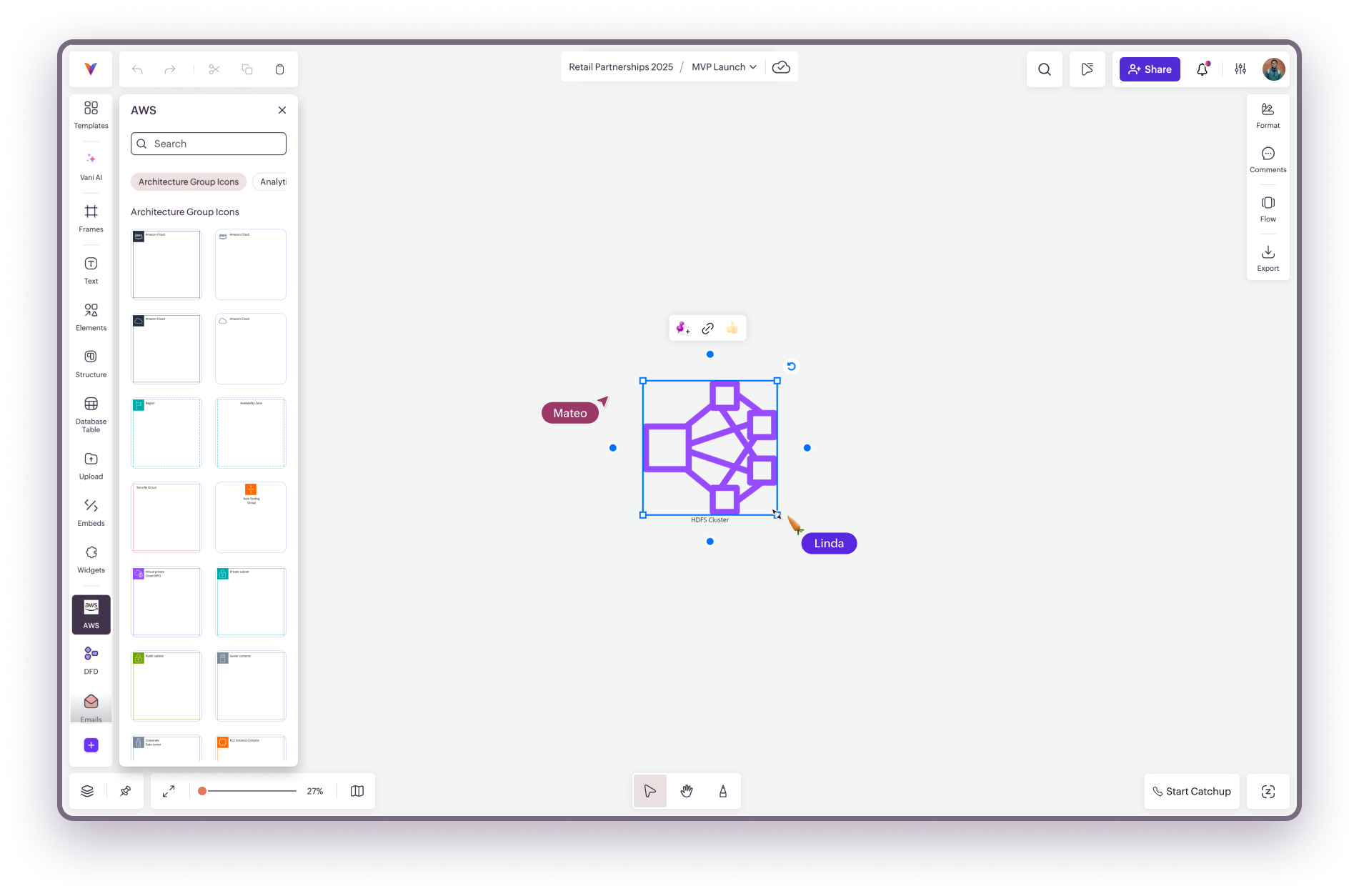Pick the Auto Scaling Group thumbnail

[251, 517]
